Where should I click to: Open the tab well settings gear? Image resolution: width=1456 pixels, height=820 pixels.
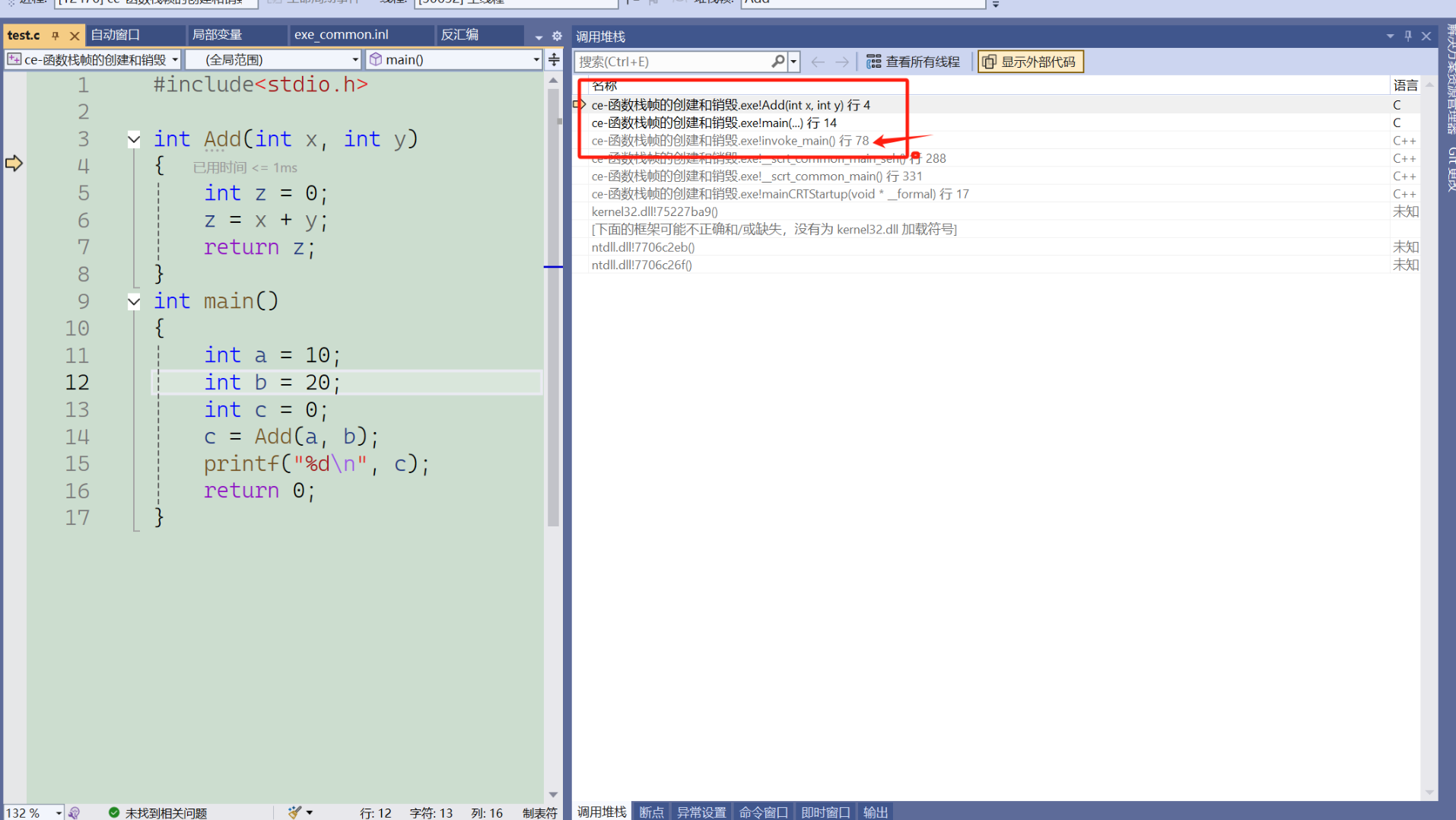click(557, 37)
